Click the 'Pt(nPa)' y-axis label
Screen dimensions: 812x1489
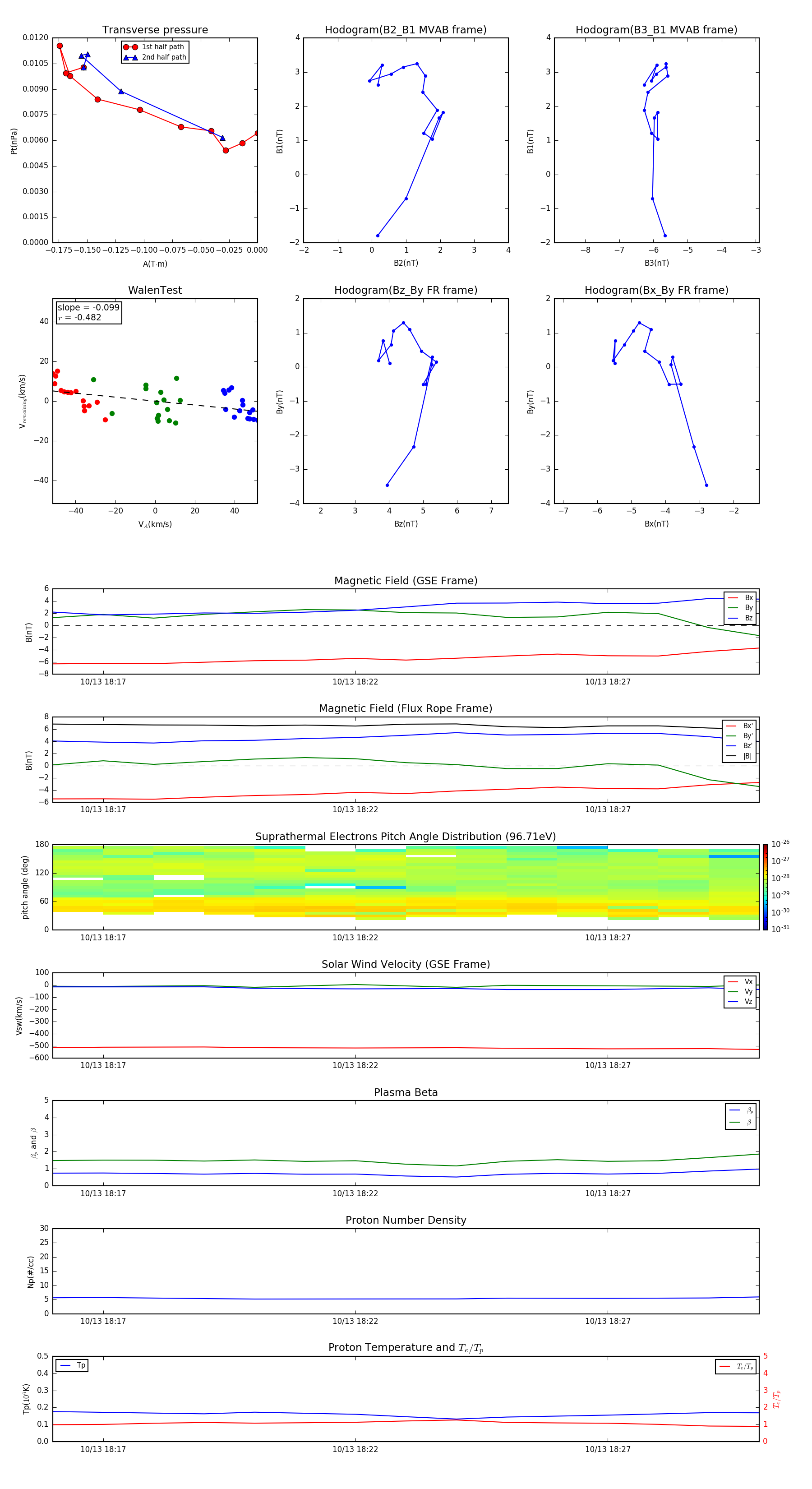point(14,141)
